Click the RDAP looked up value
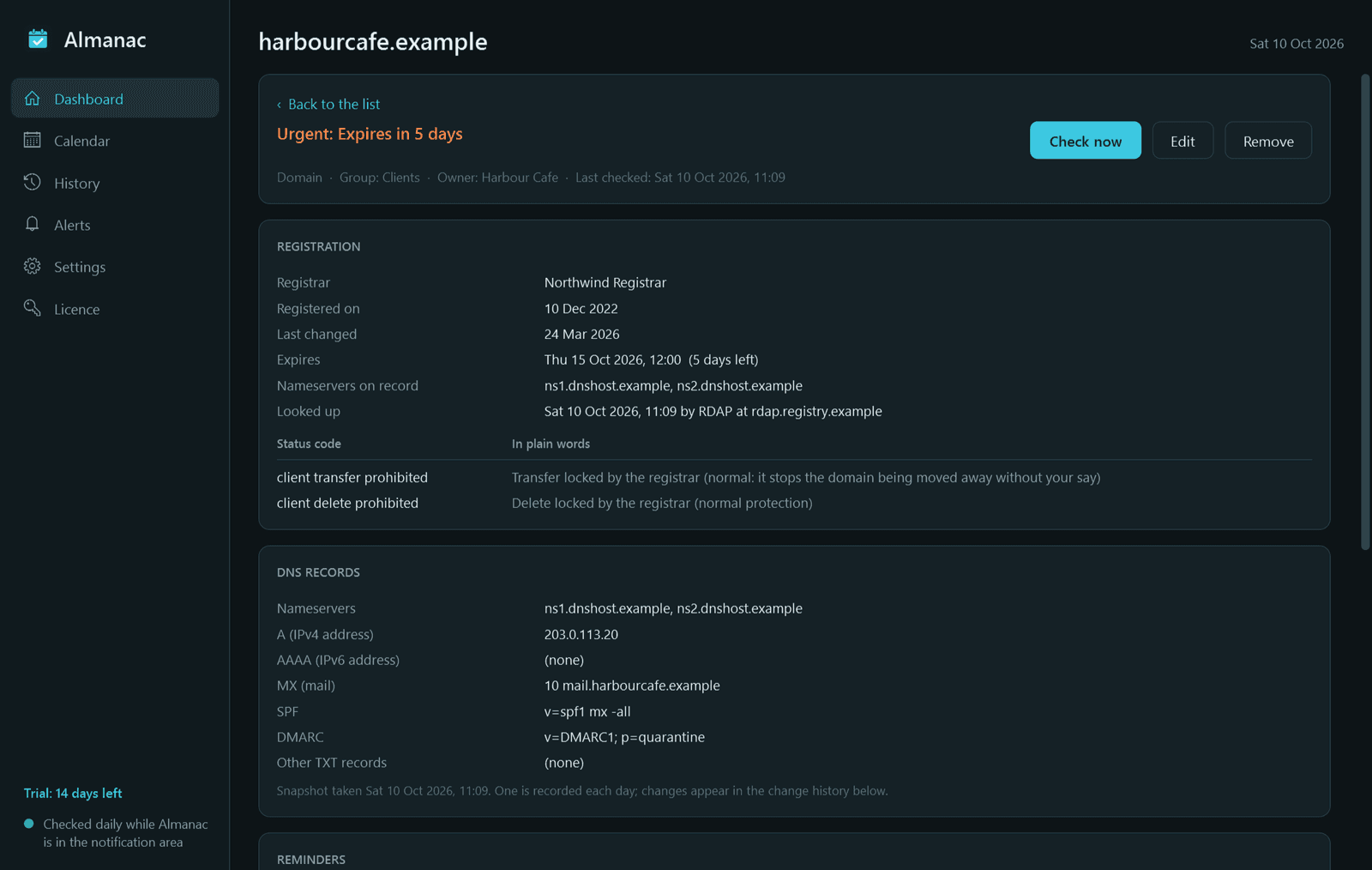This screenshot has width=1372, height=870. [713, 411]
